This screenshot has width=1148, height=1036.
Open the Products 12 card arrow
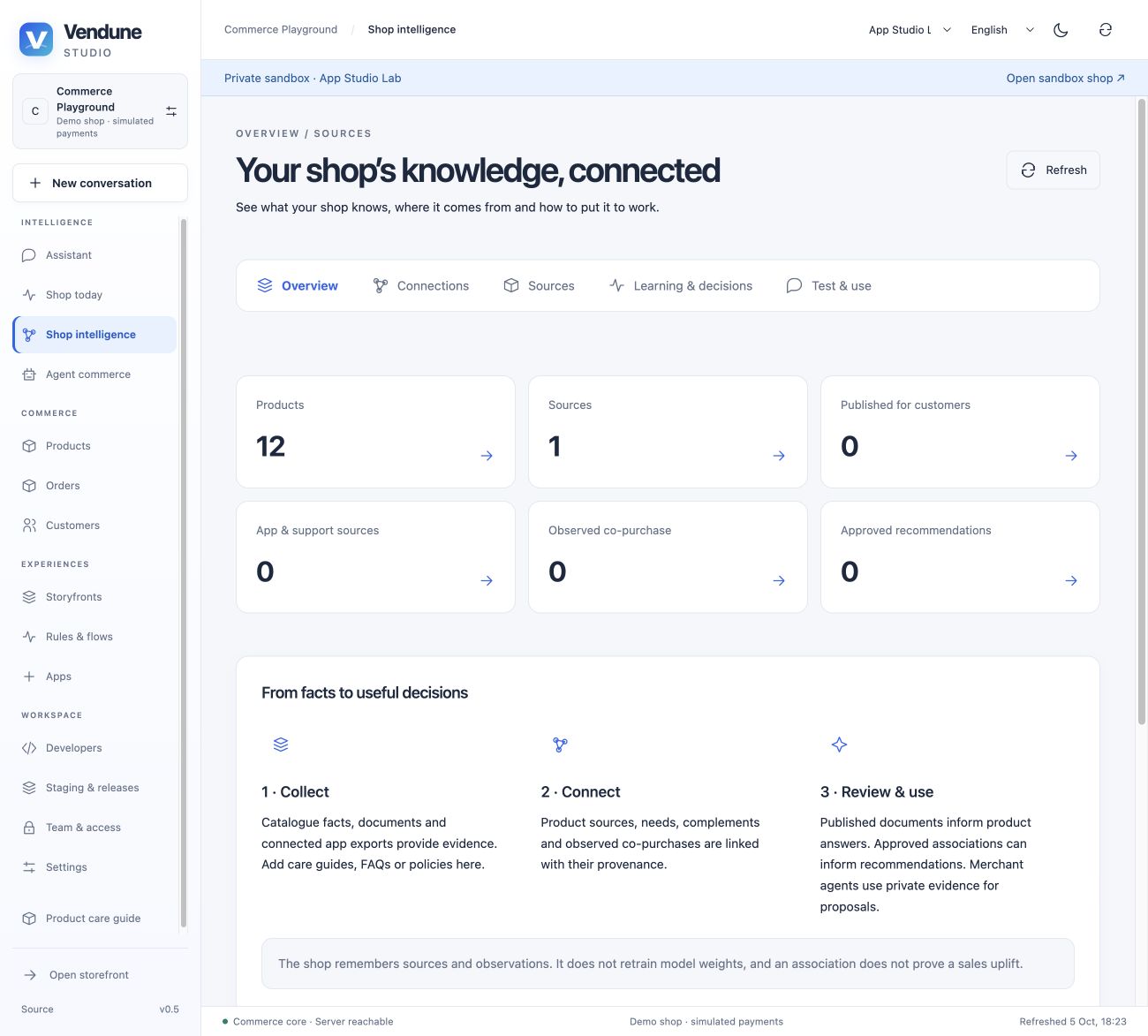pyautogui.click(x=487, y=456)
